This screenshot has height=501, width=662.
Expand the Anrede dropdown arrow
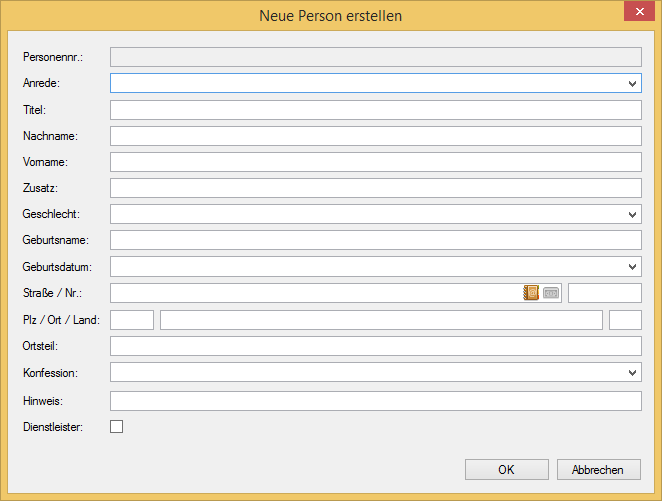(632, 83)
